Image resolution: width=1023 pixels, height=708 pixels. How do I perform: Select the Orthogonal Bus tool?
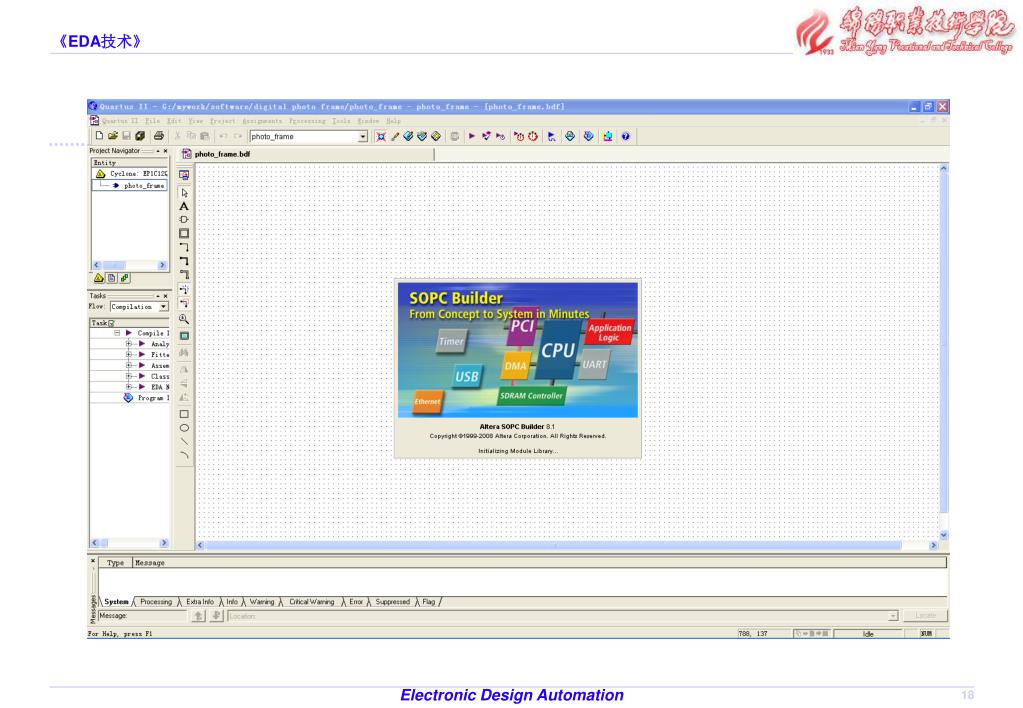point(185,261)
